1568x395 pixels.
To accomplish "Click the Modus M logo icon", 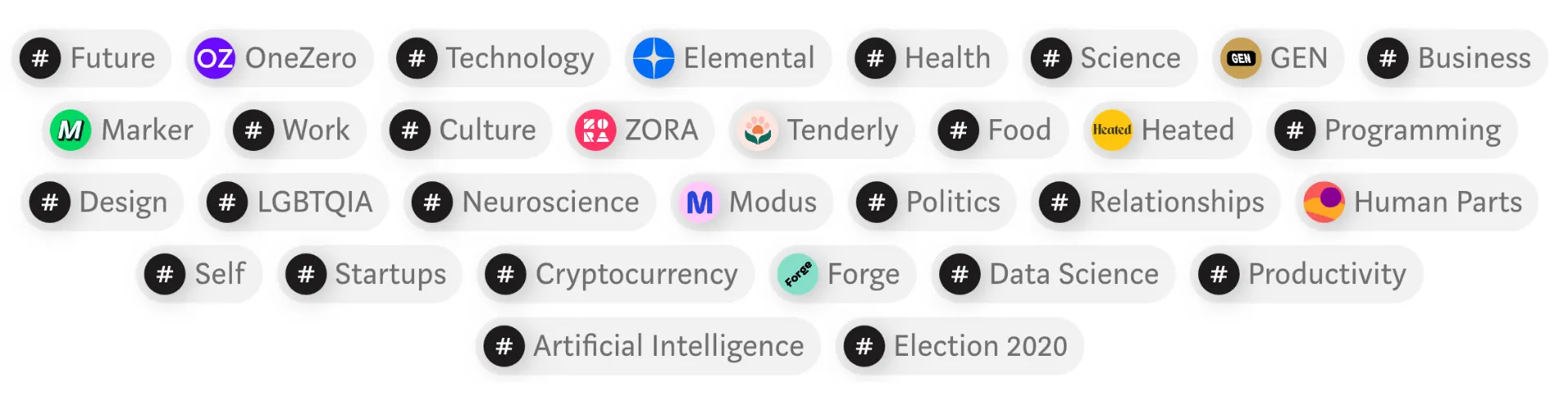I will (699, 202).
